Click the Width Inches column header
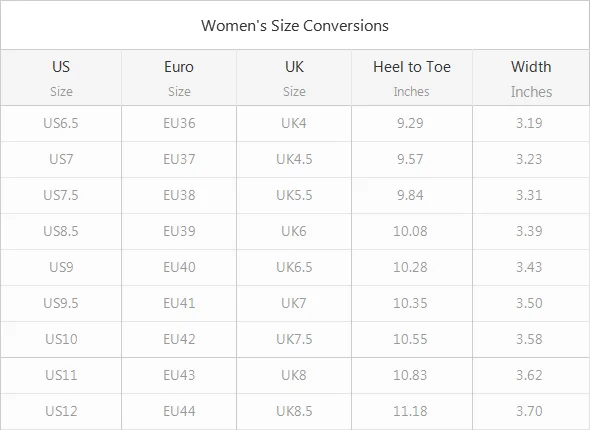590x430 pixels. coord(531,78)
